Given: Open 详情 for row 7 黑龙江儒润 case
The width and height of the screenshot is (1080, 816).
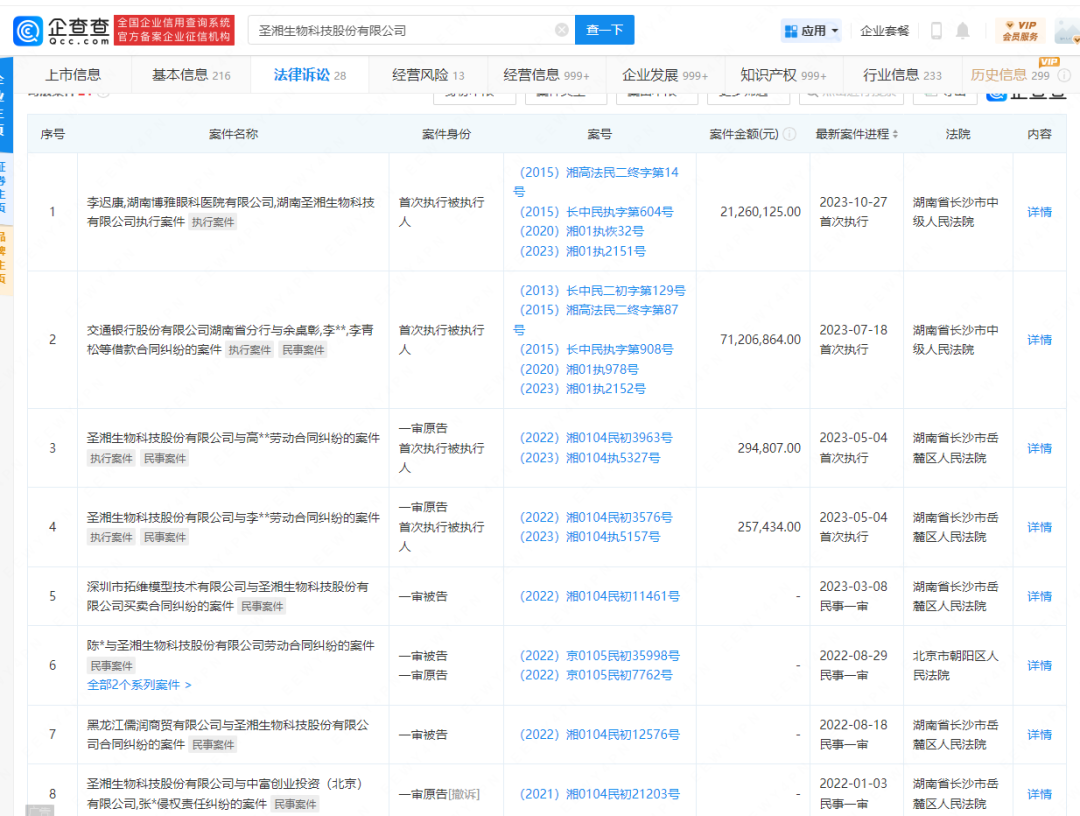Looking at the screenshot, I should click(1039, 735).
